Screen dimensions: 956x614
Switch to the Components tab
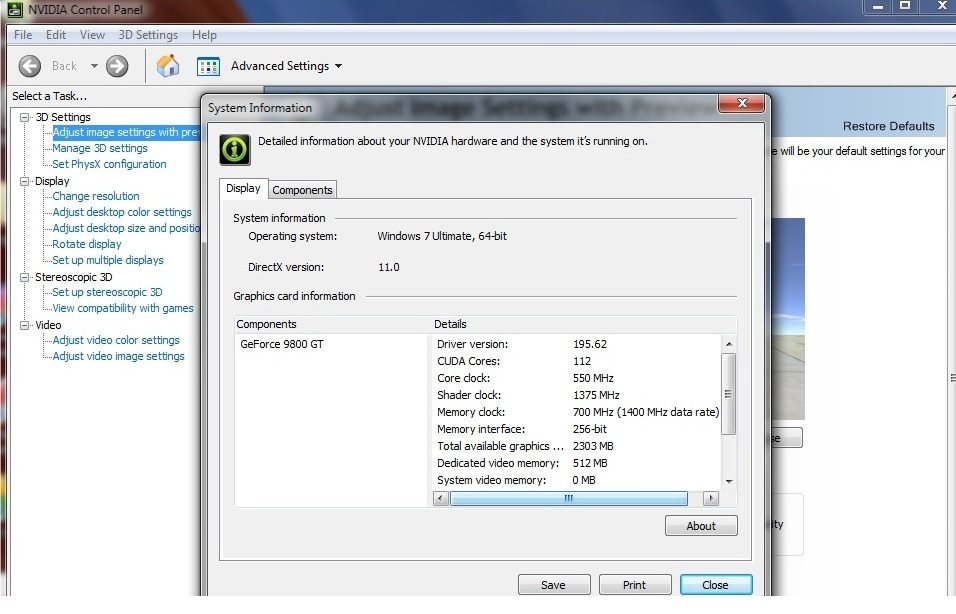[302, 190]
